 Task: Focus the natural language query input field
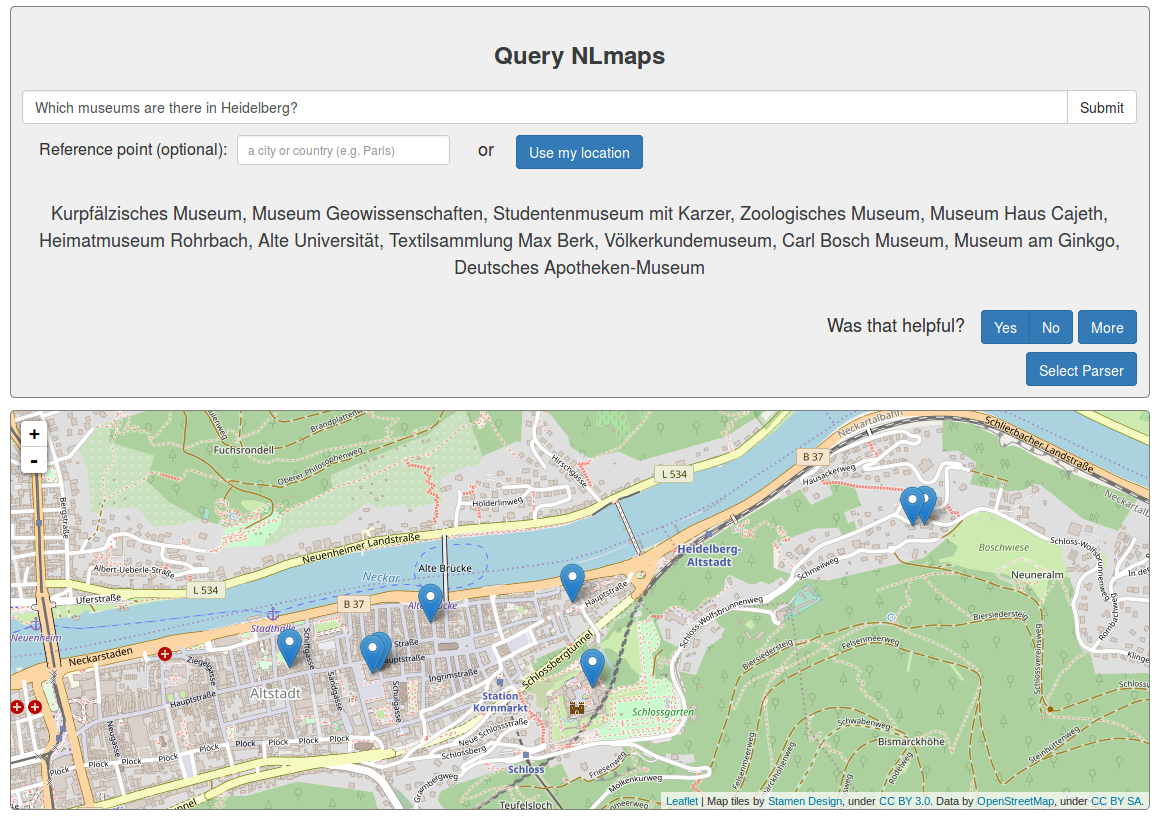[545, 108]
